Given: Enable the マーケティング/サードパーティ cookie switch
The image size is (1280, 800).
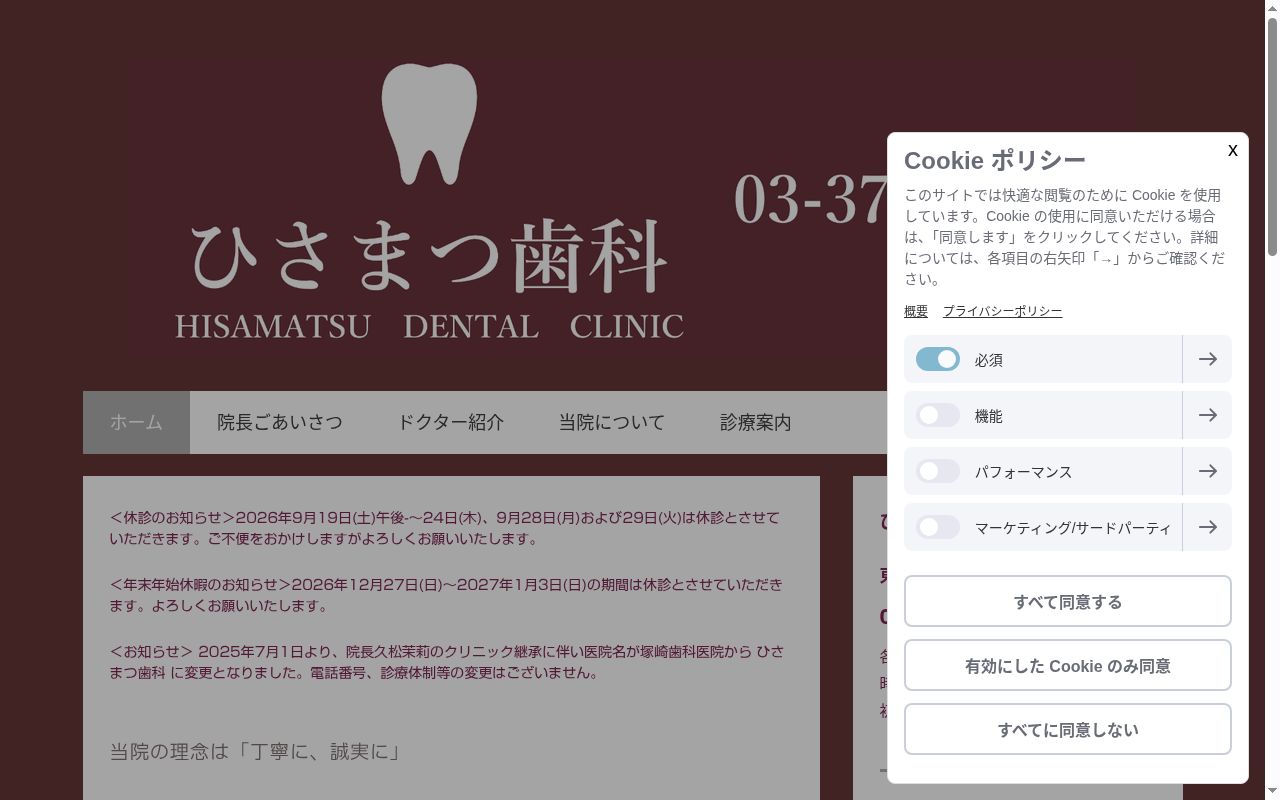Looking at the screenshot, I should 938,527.
